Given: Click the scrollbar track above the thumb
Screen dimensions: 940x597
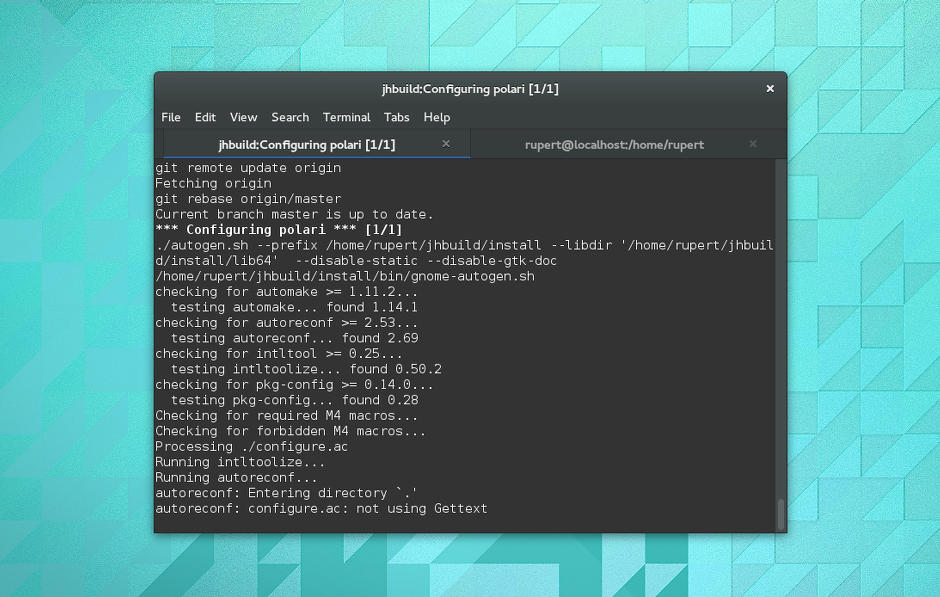Looking at the screenshot, I should [781, 328].
